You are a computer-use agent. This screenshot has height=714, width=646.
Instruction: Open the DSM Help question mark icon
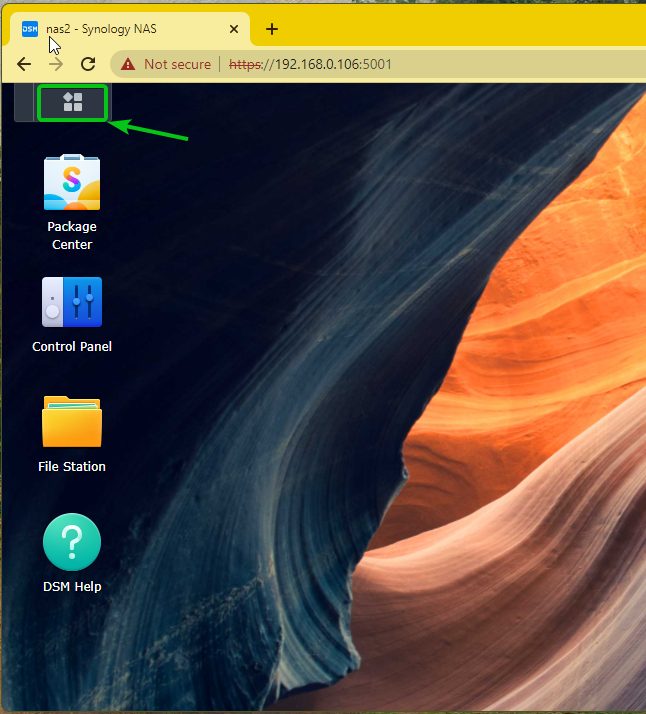point(72,542)
